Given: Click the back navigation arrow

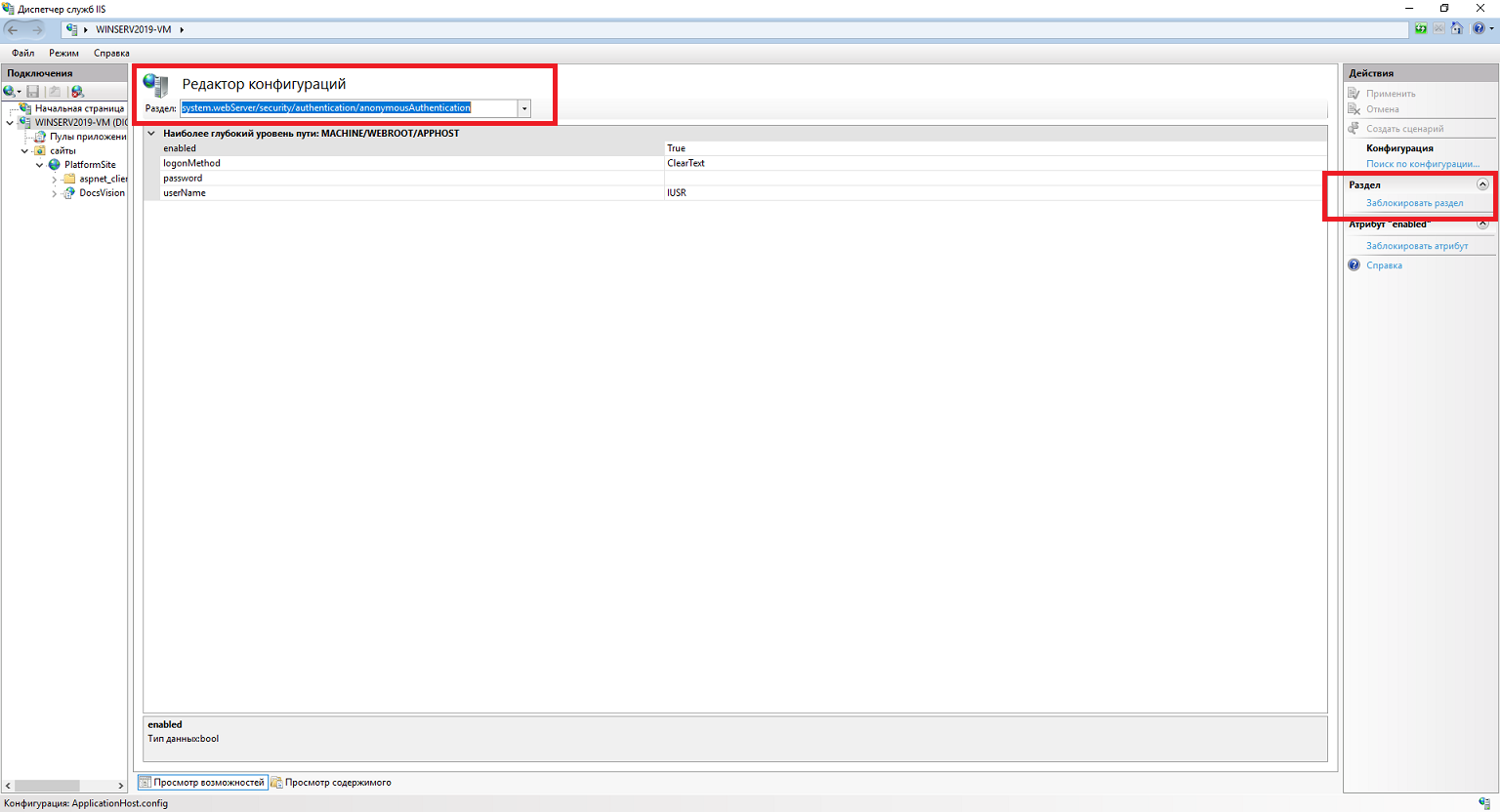Looking at the screenshot, I should (14, 29).
